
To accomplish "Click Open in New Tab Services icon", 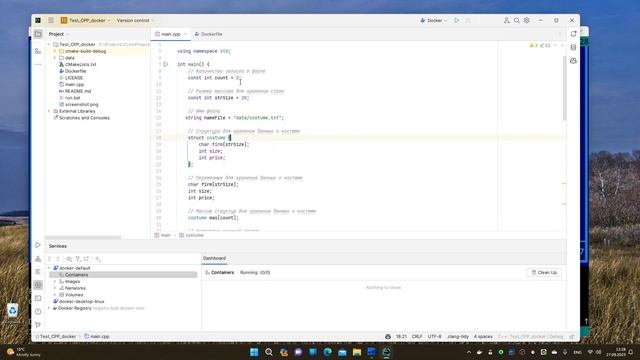I will [87, 259].
